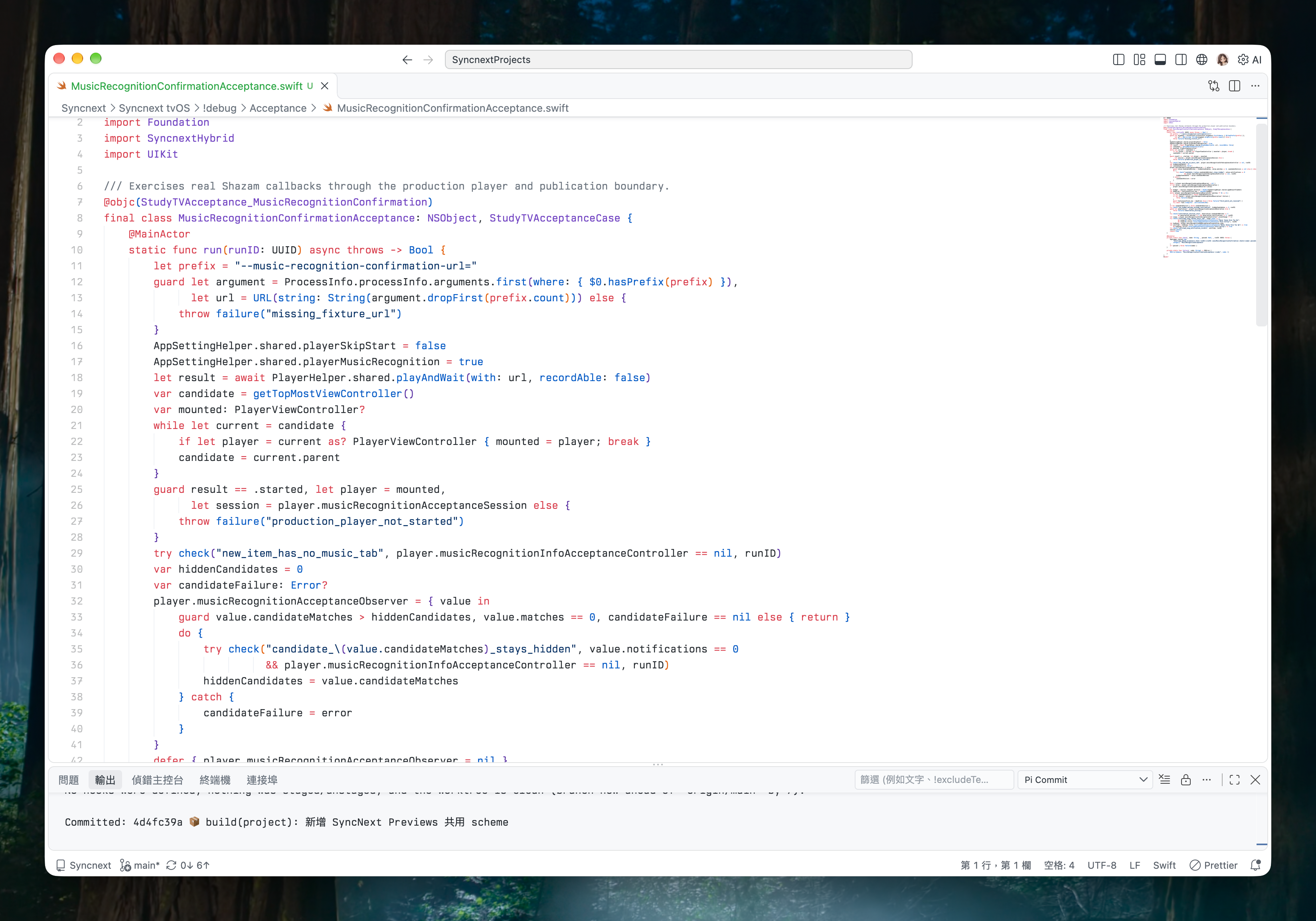
Task: Select the Swift language mode indicator
Action: pos(1164,866)
